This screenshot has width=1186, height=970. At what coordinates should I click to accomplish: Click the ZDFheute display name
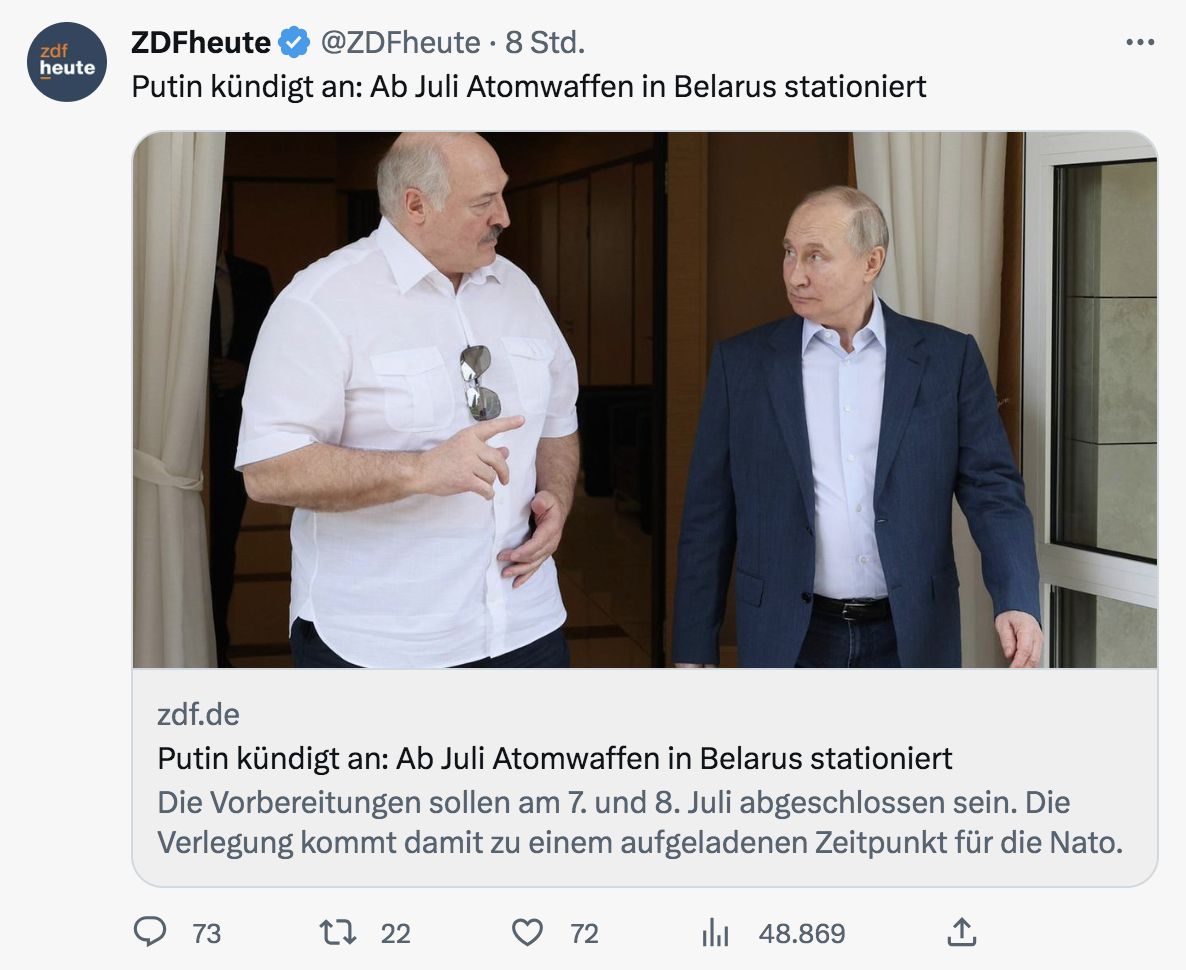tap(201, 43)
